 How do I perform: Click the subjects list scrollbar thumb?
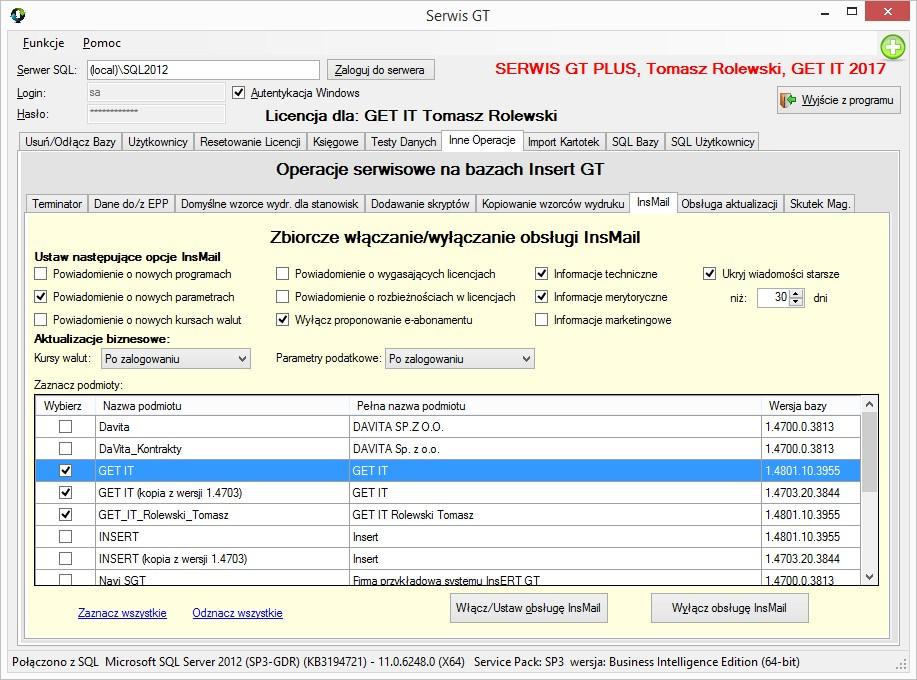869,452
